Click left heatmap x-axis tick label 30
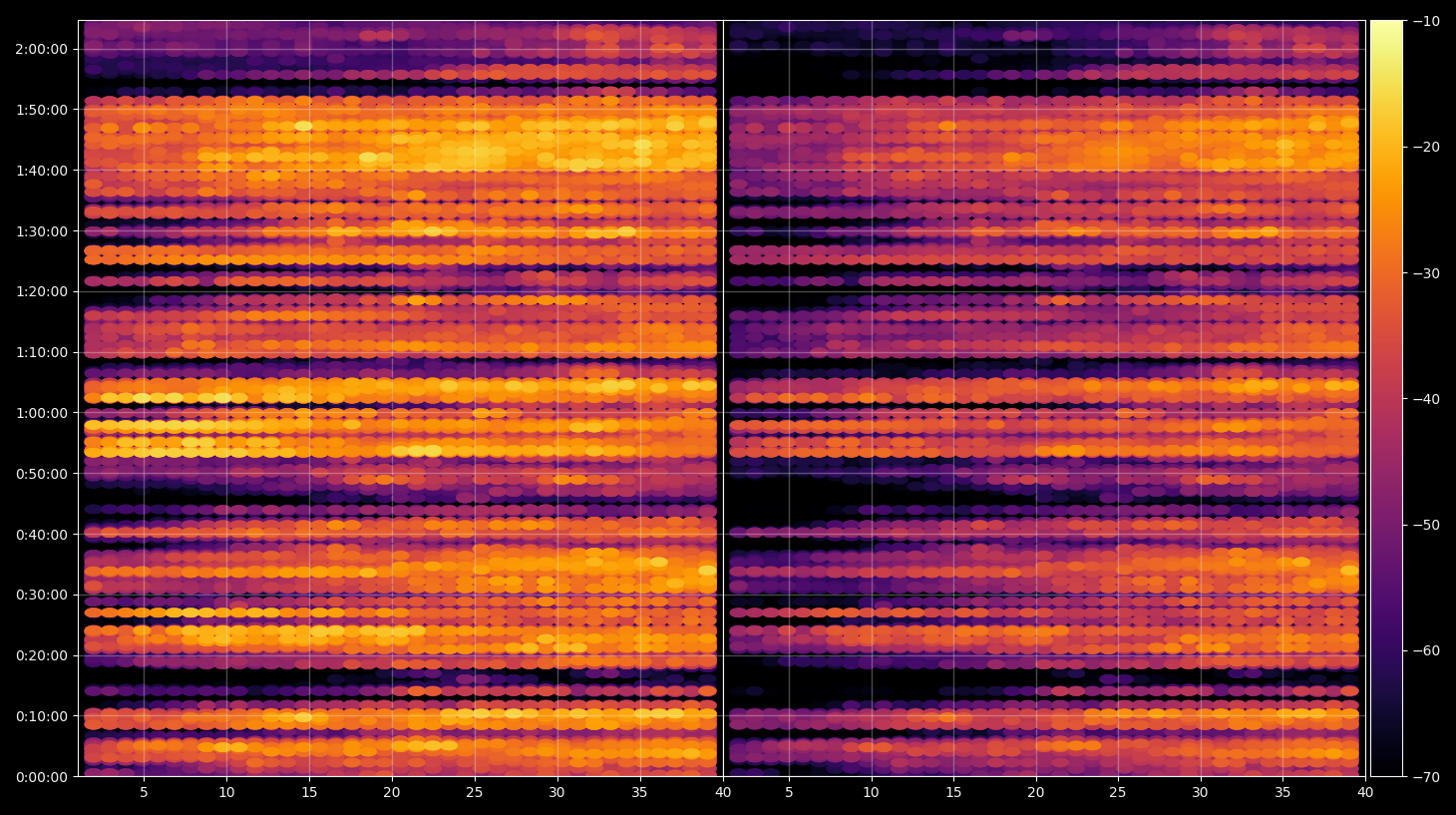 (x=556, y=793)
